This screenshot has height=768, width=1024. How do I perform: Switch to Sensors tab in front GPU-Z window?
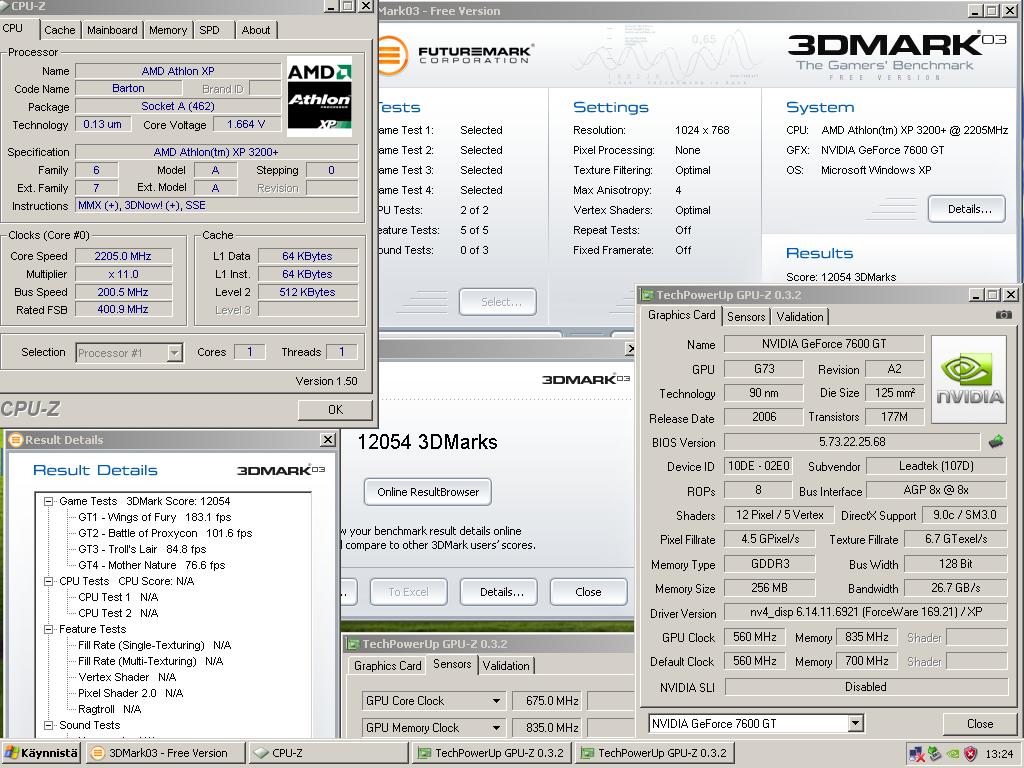[746, 317]
